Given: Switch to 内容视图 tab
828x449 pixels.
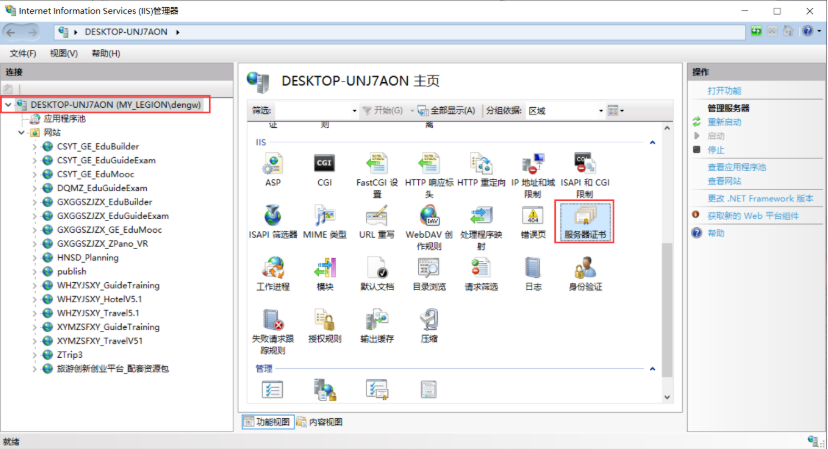Looking at the screenshot, I should tap(320, 422).
